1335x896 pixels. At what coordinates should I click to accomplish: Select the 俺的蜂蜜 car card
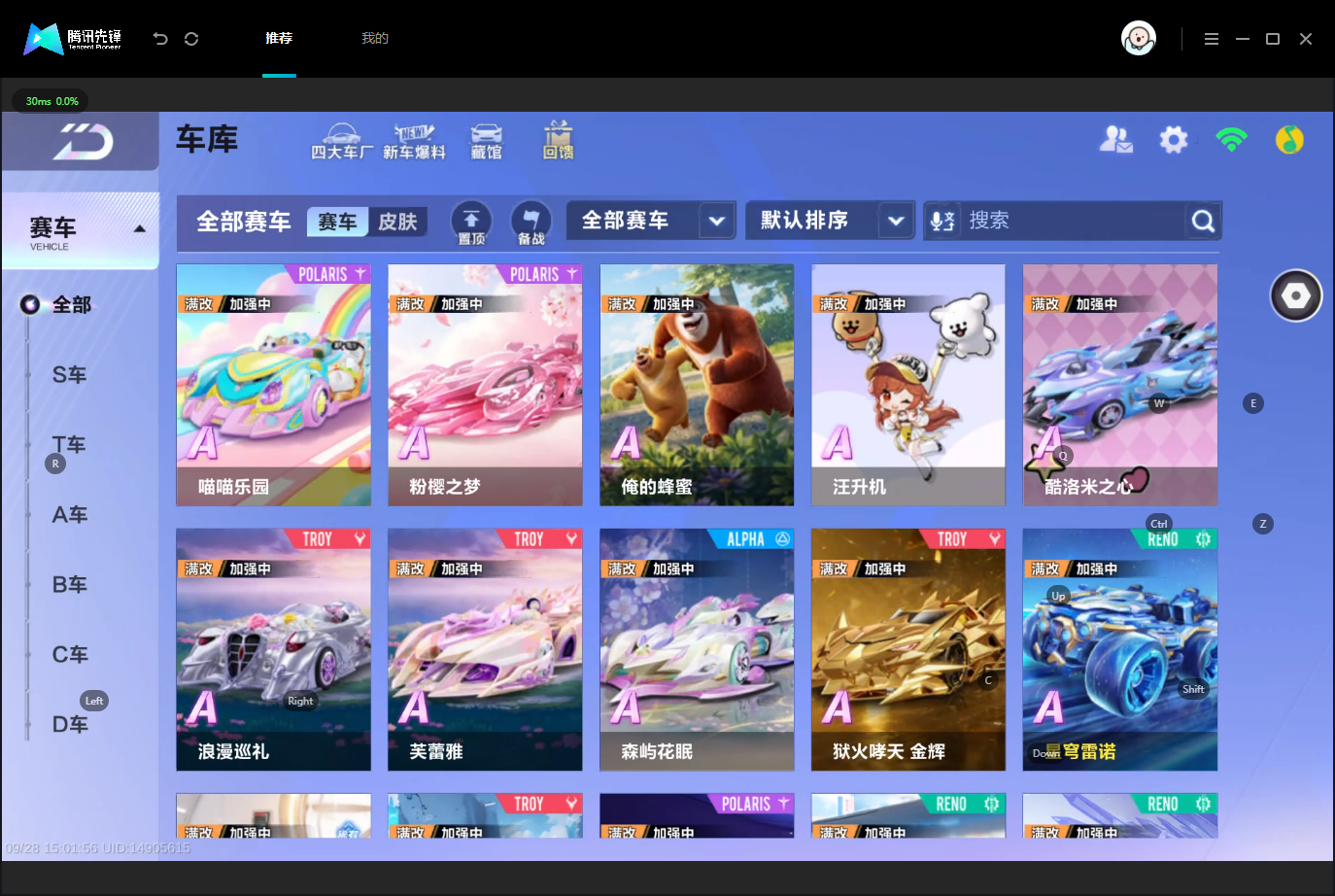tap(697, 385)
